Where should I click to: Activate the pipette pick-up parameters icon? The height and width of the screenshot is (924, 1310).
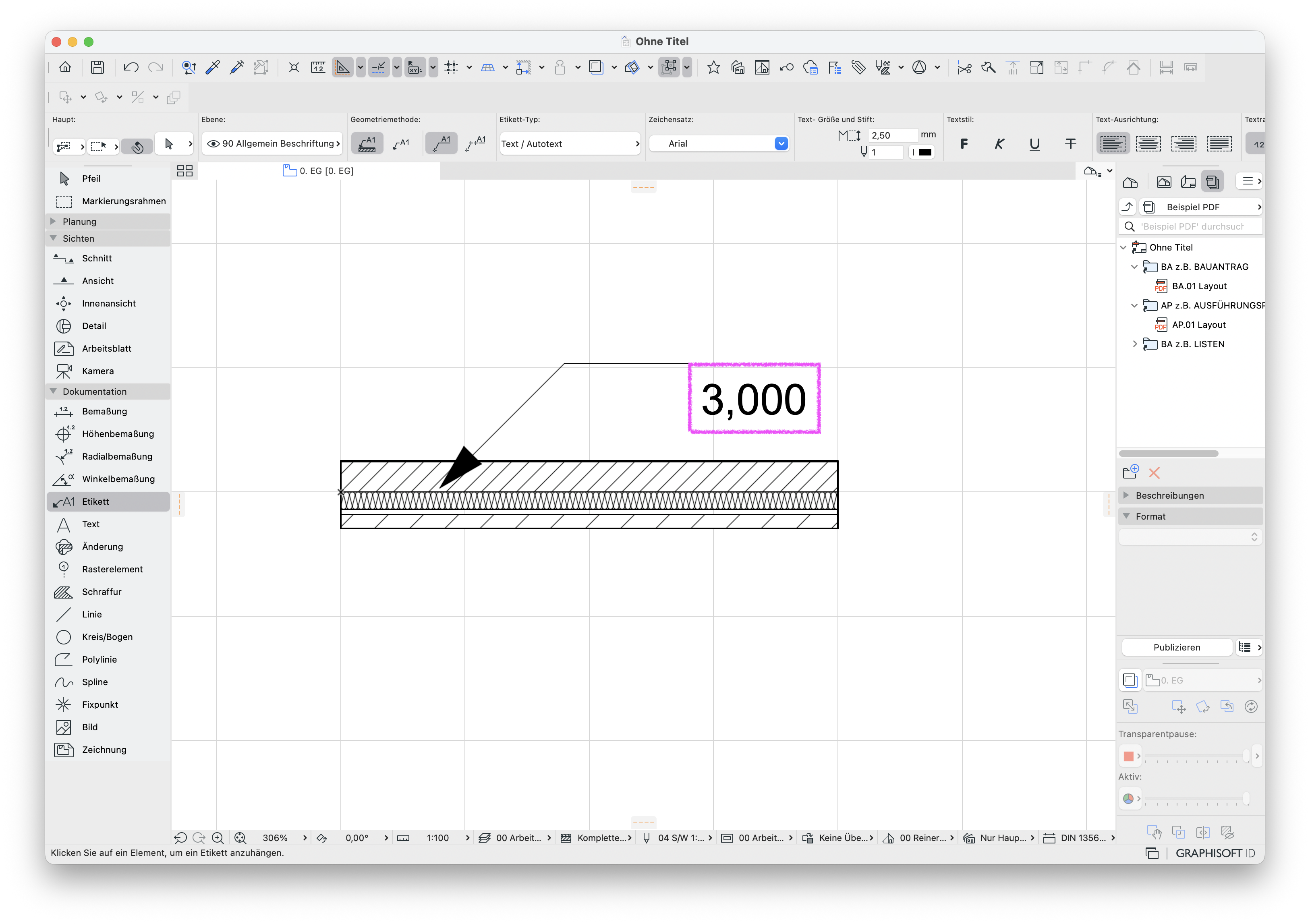click(x=213, y=67)
